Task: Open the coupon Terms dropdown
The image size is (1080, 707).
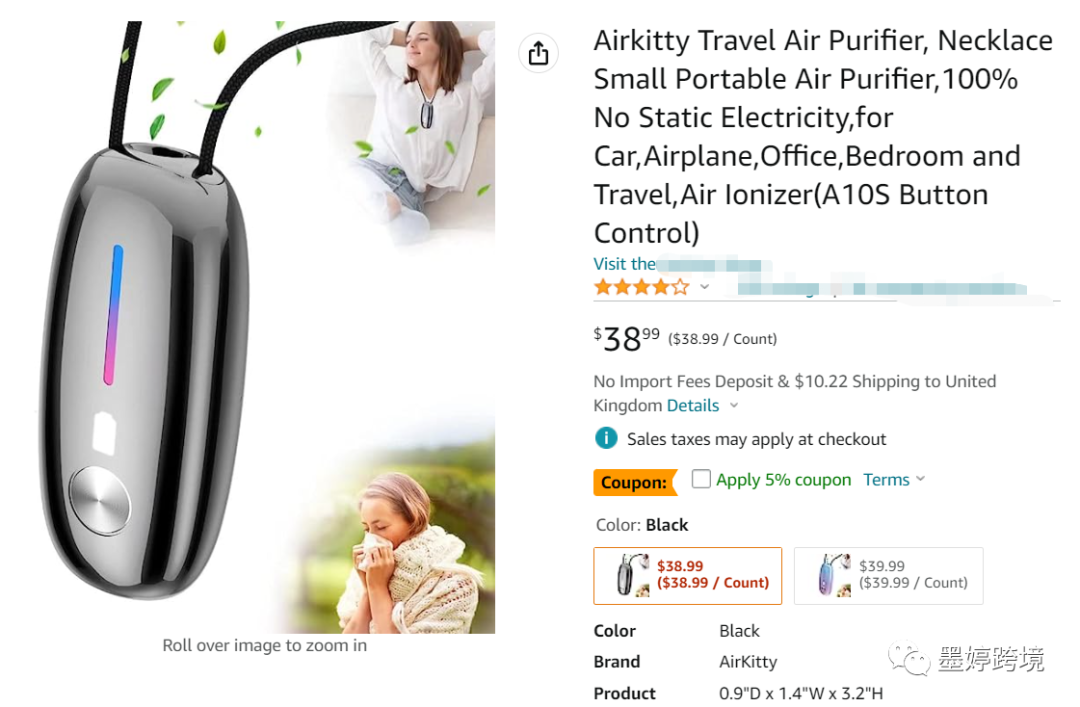Action: click(893, 480)
